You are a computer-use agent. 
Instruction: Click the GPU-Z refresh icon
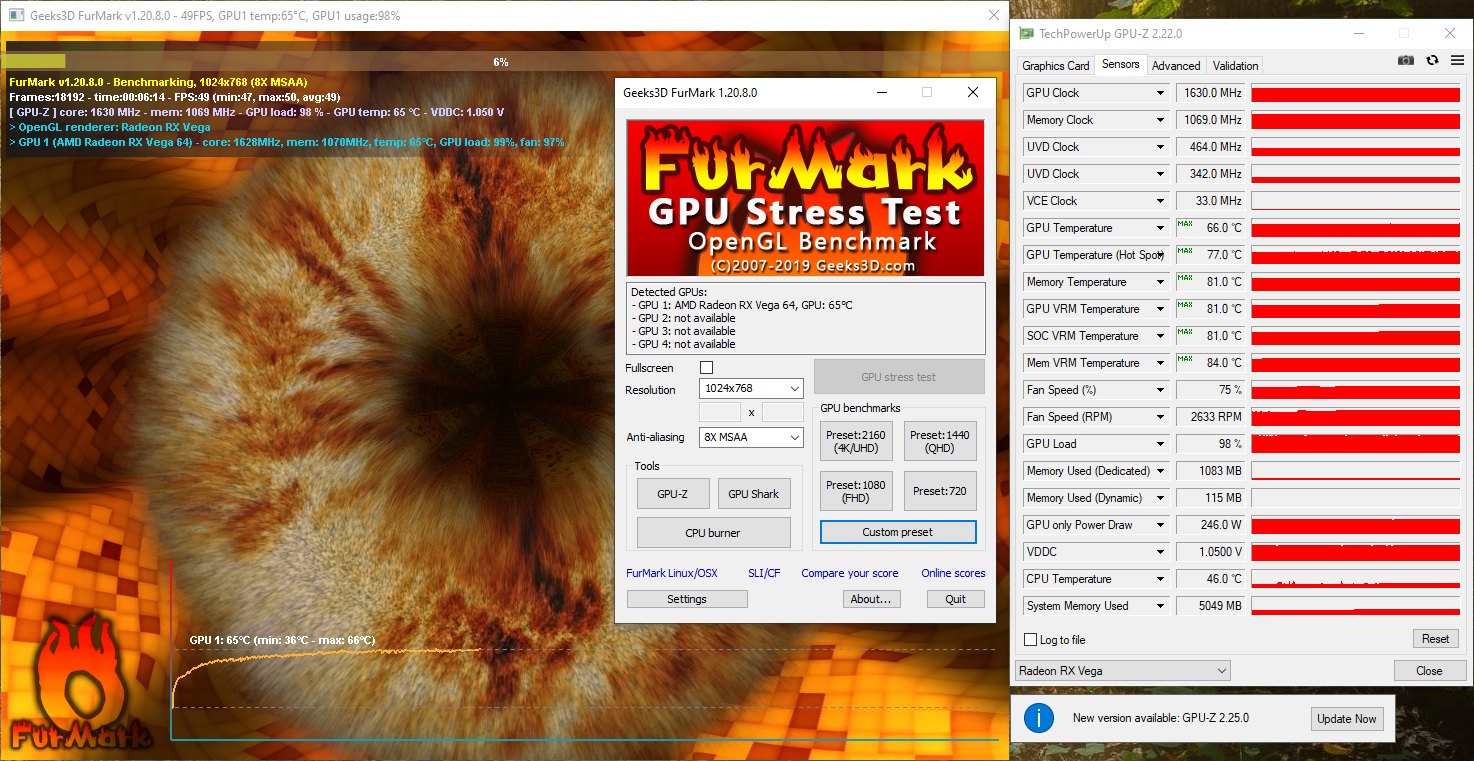(1432, 60)
